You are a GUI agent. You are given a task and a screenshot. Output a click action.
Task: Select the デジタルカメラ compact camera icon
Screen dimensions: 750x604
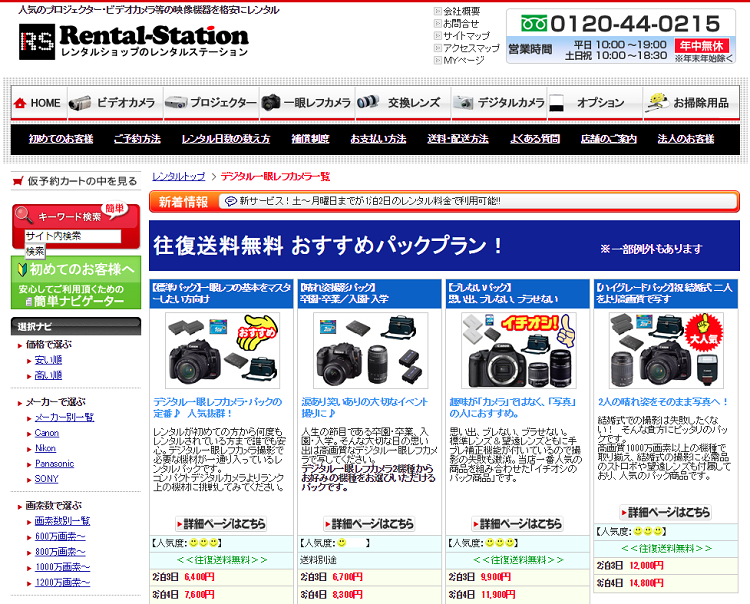click(463, 102)
